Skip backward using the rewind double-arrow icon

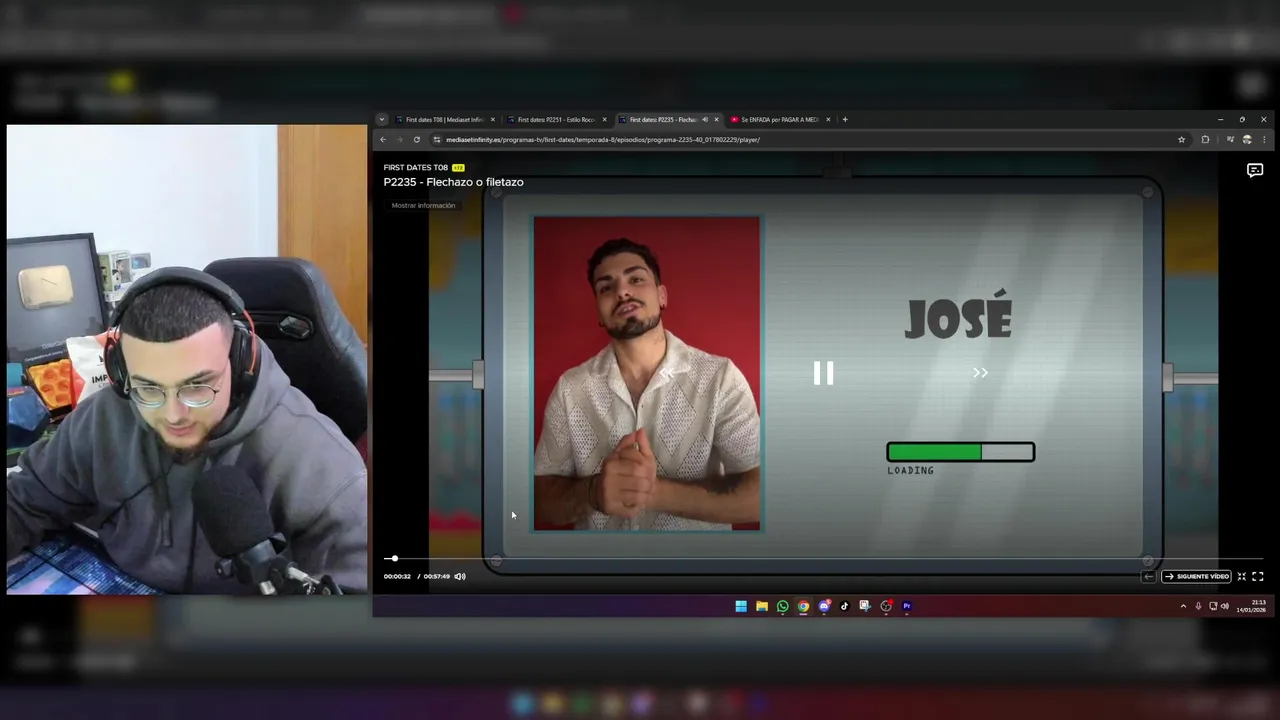pos(667,373)
